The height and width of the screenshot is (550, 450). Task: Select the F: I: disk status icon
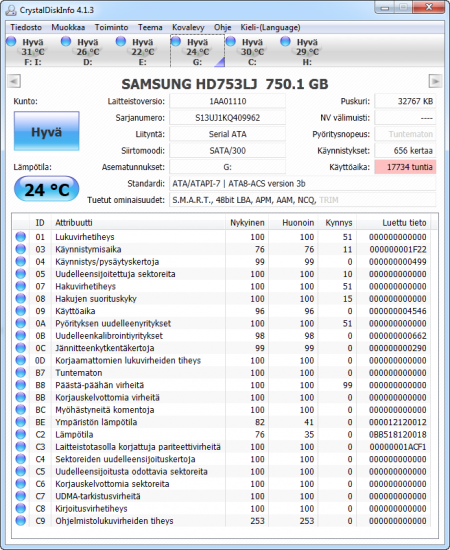11,41
